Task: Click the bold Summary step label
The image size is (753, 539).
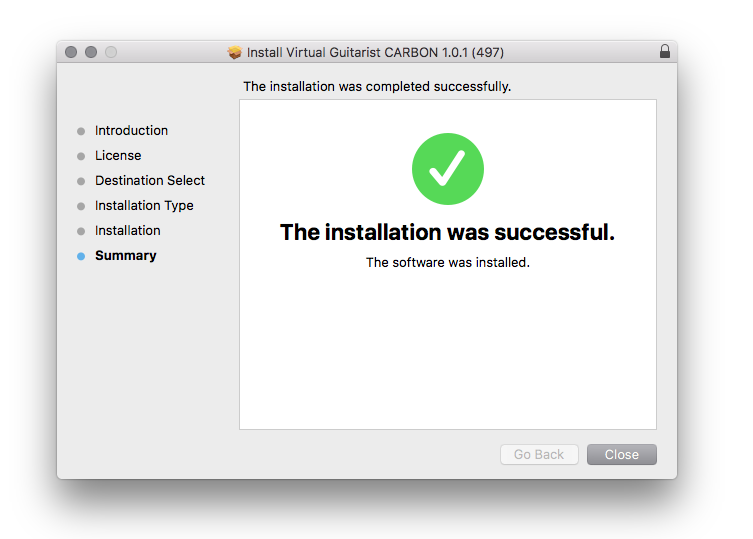Action: 125,256
